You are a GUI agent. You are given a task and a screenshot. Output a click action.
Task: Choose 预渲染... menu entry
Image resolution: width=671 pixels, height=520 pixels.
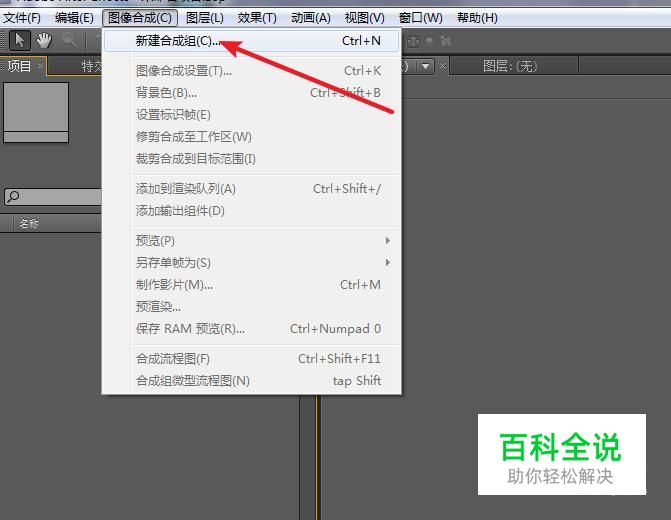tap(252, 306)
